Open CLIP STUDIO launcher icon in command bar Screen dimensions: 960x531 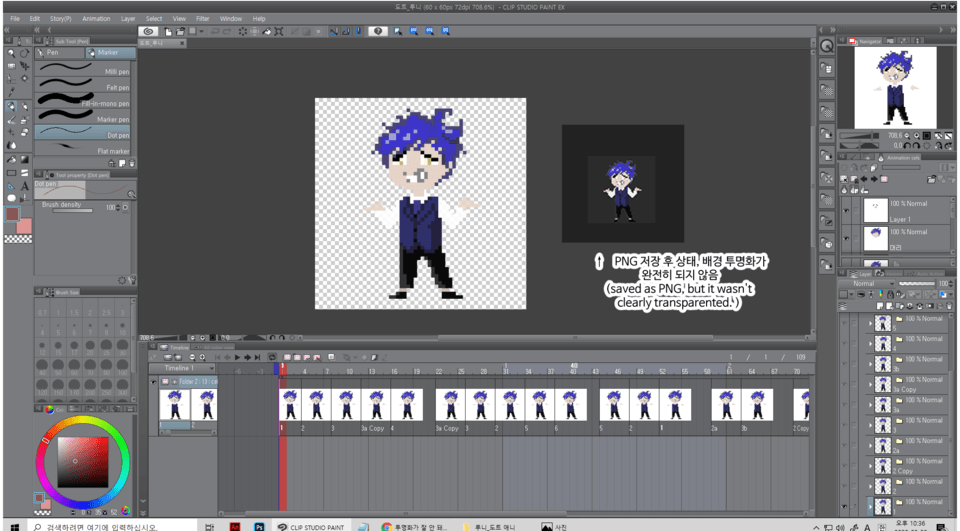click(149, 32)
